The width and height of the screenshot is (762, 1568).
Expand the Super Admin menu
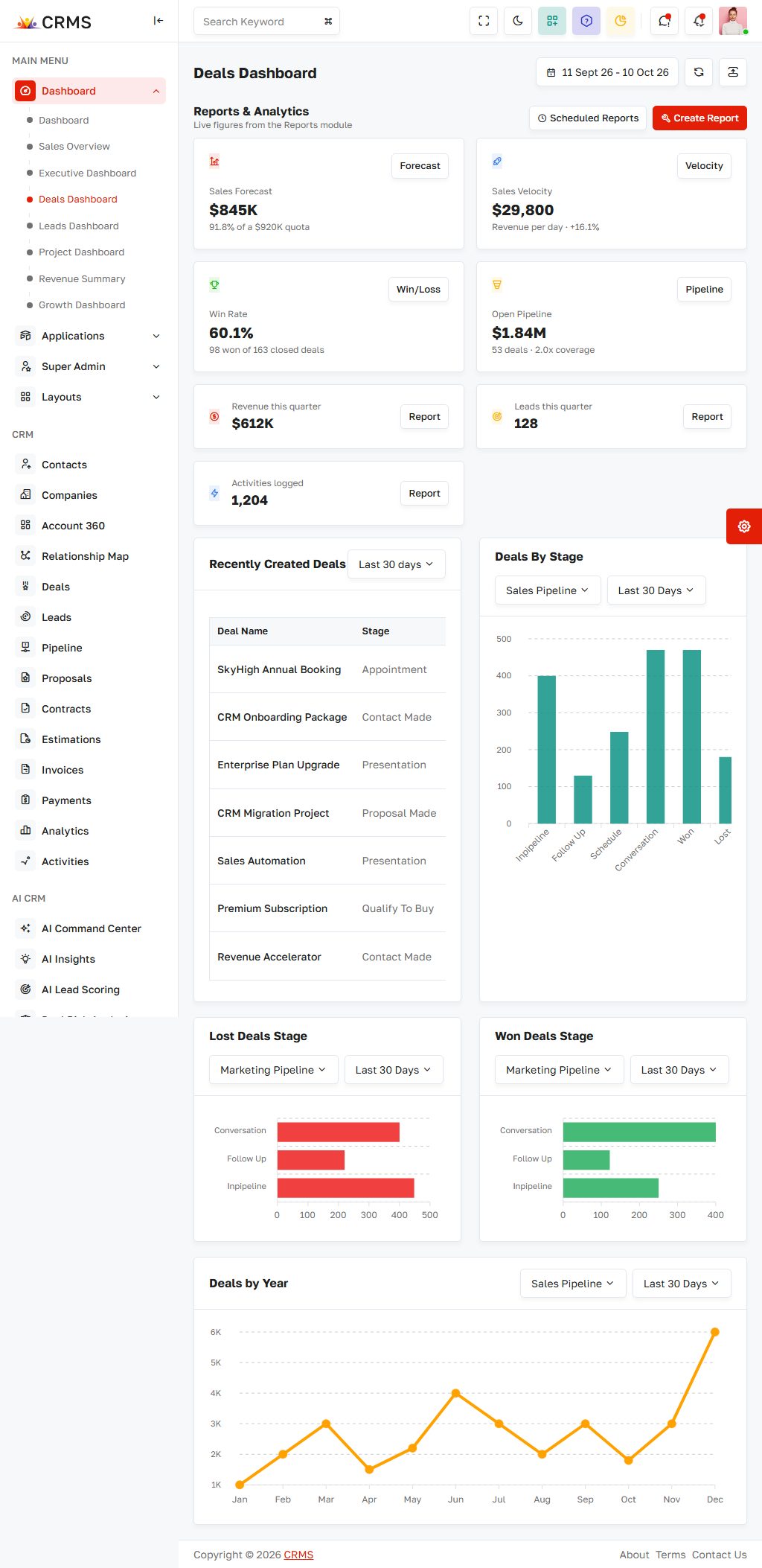tap(89, 366)
